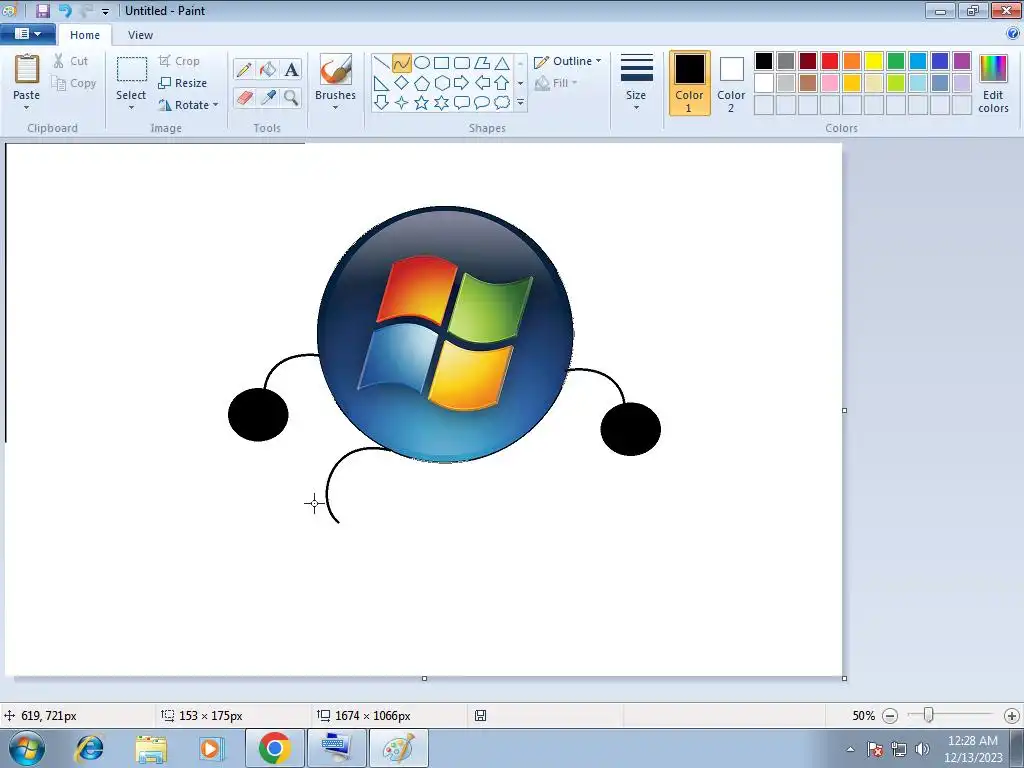Open the Brushes dropdown arrow
1024x768 pixels.
pyautogui.click(x=335, y=108)
